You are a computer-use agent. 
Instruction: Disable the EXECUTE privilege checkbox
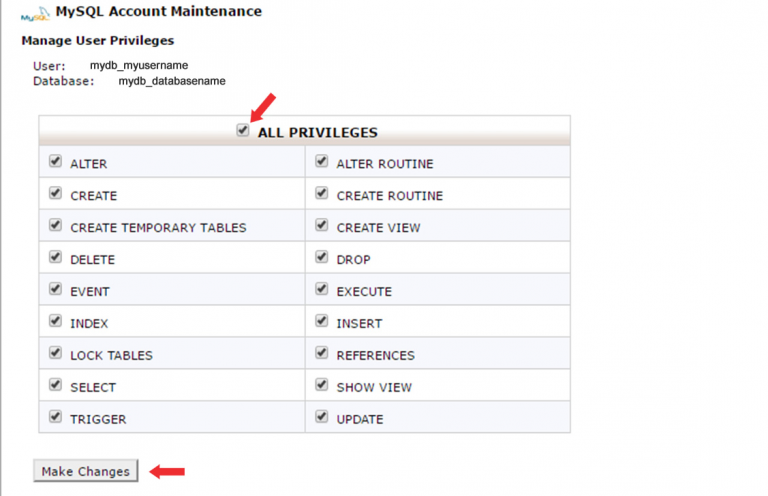tap(321, 290)
